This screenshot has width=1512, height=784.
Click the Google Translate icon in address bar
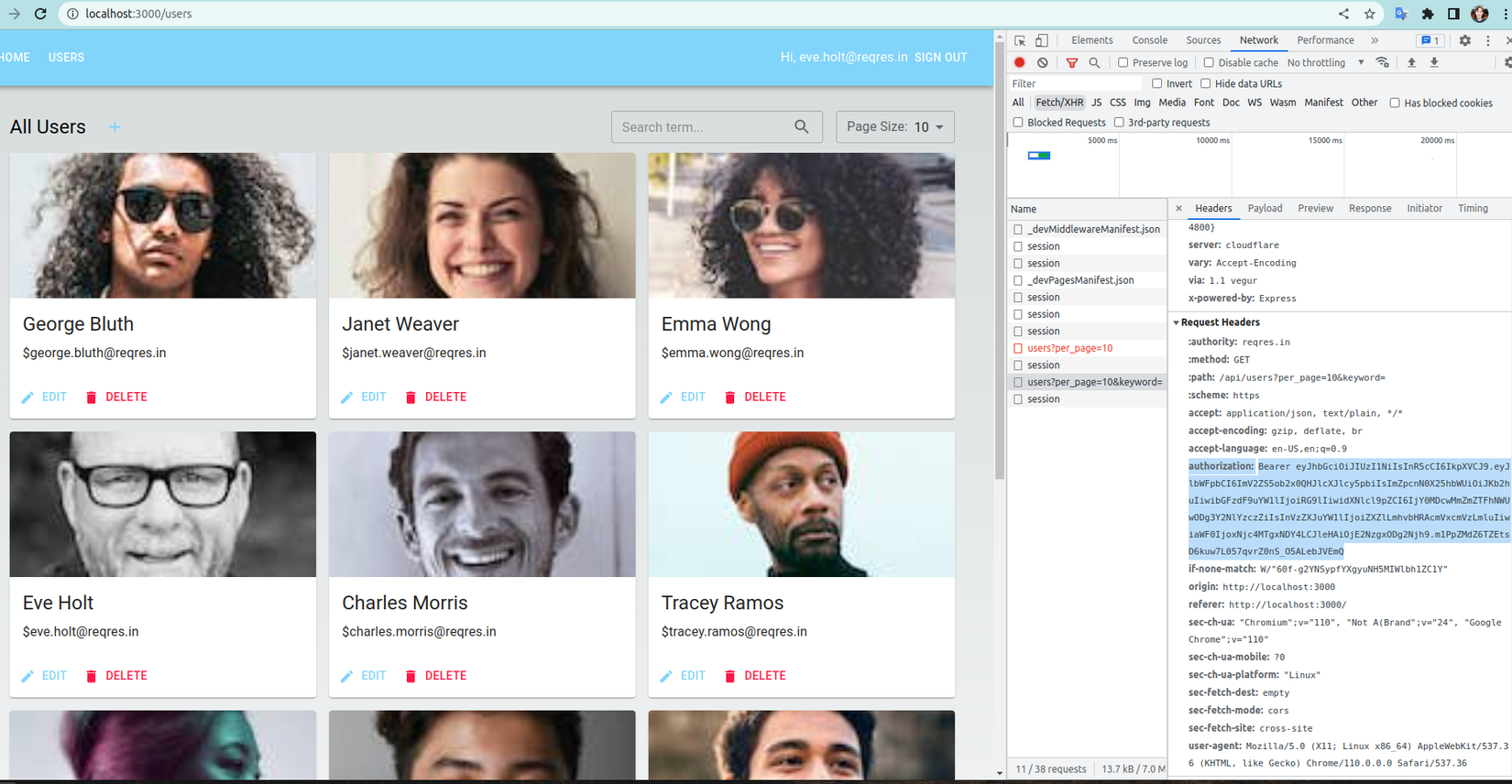1401,14
